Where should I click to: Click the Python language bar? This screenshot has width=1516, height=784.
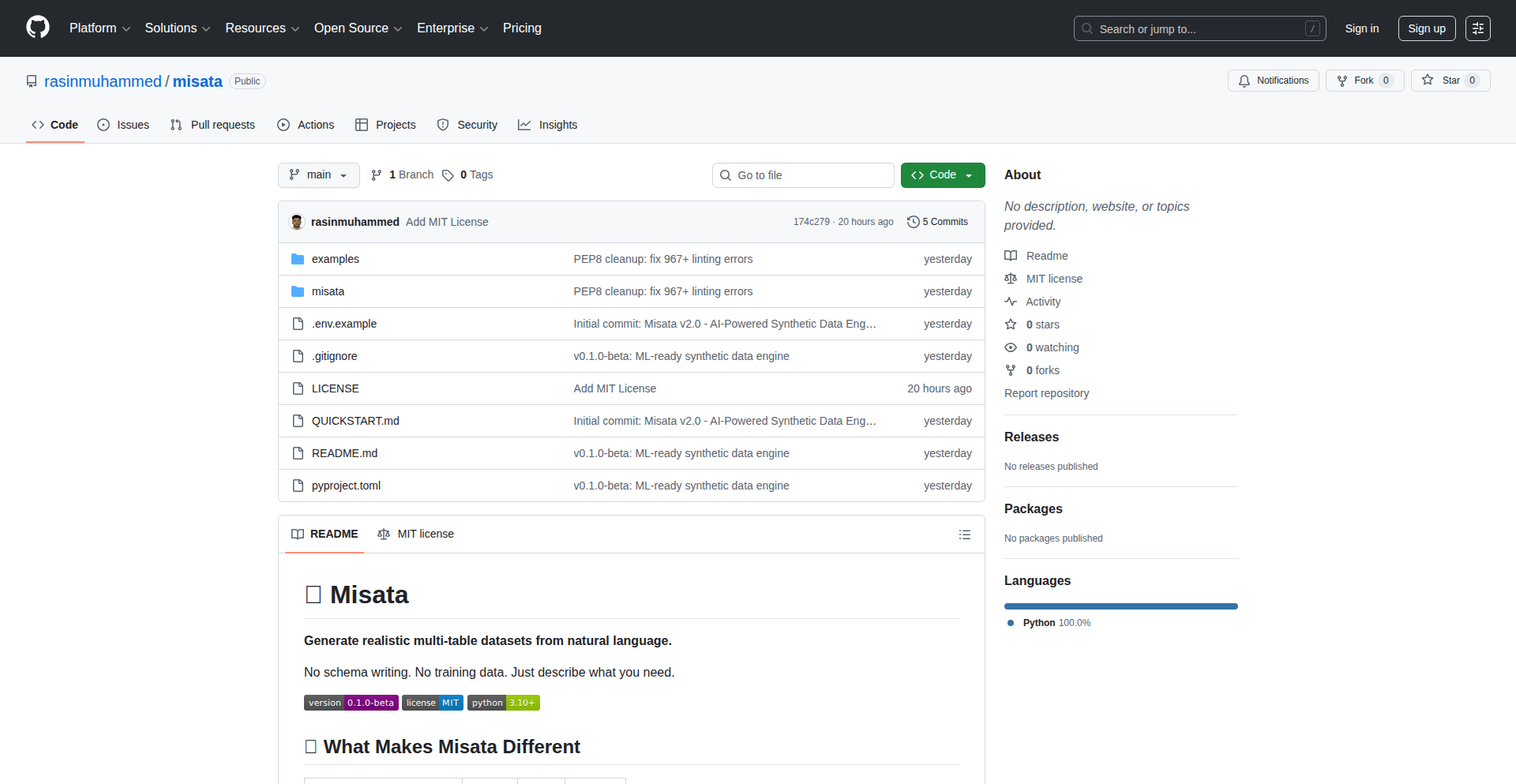(x=1120, y=606)
